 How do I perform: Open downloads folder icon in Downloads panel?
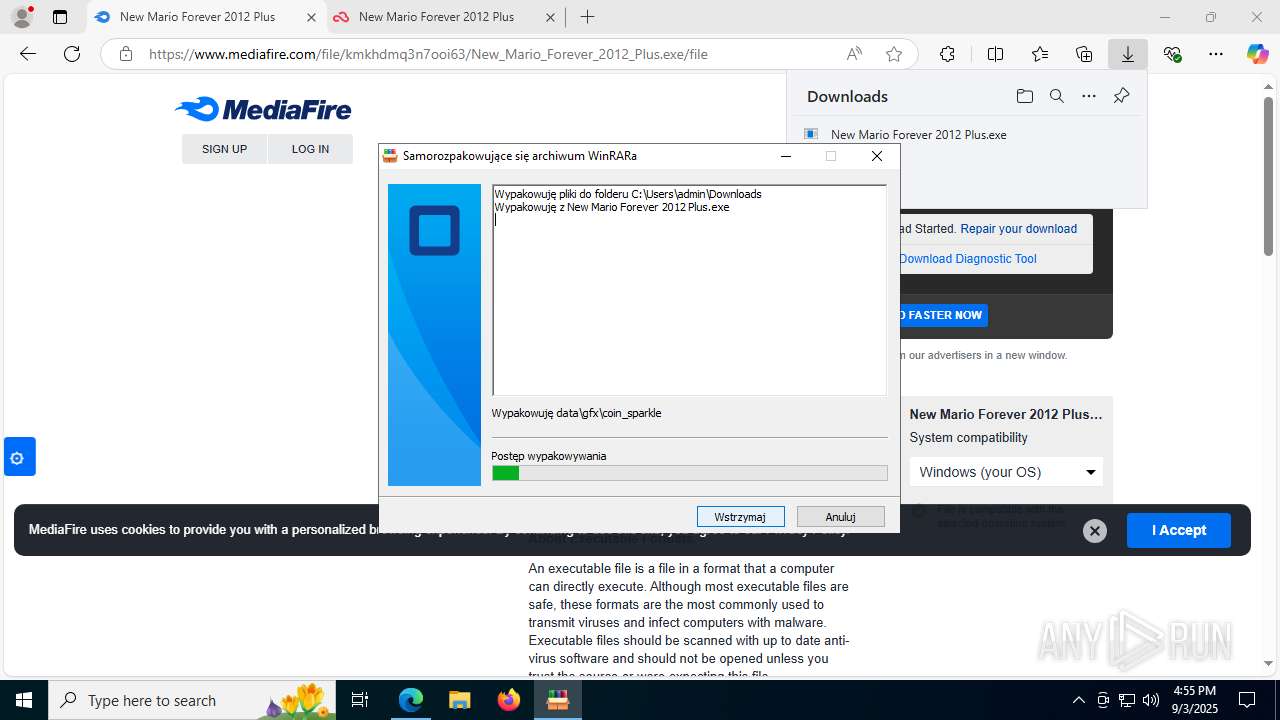tap(1024, 96)
